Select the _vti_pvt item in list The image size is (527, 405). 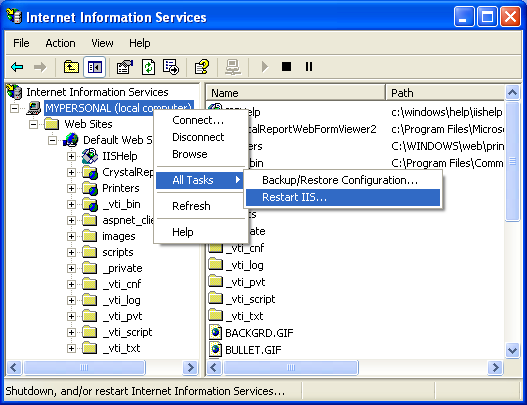[245, 282]
